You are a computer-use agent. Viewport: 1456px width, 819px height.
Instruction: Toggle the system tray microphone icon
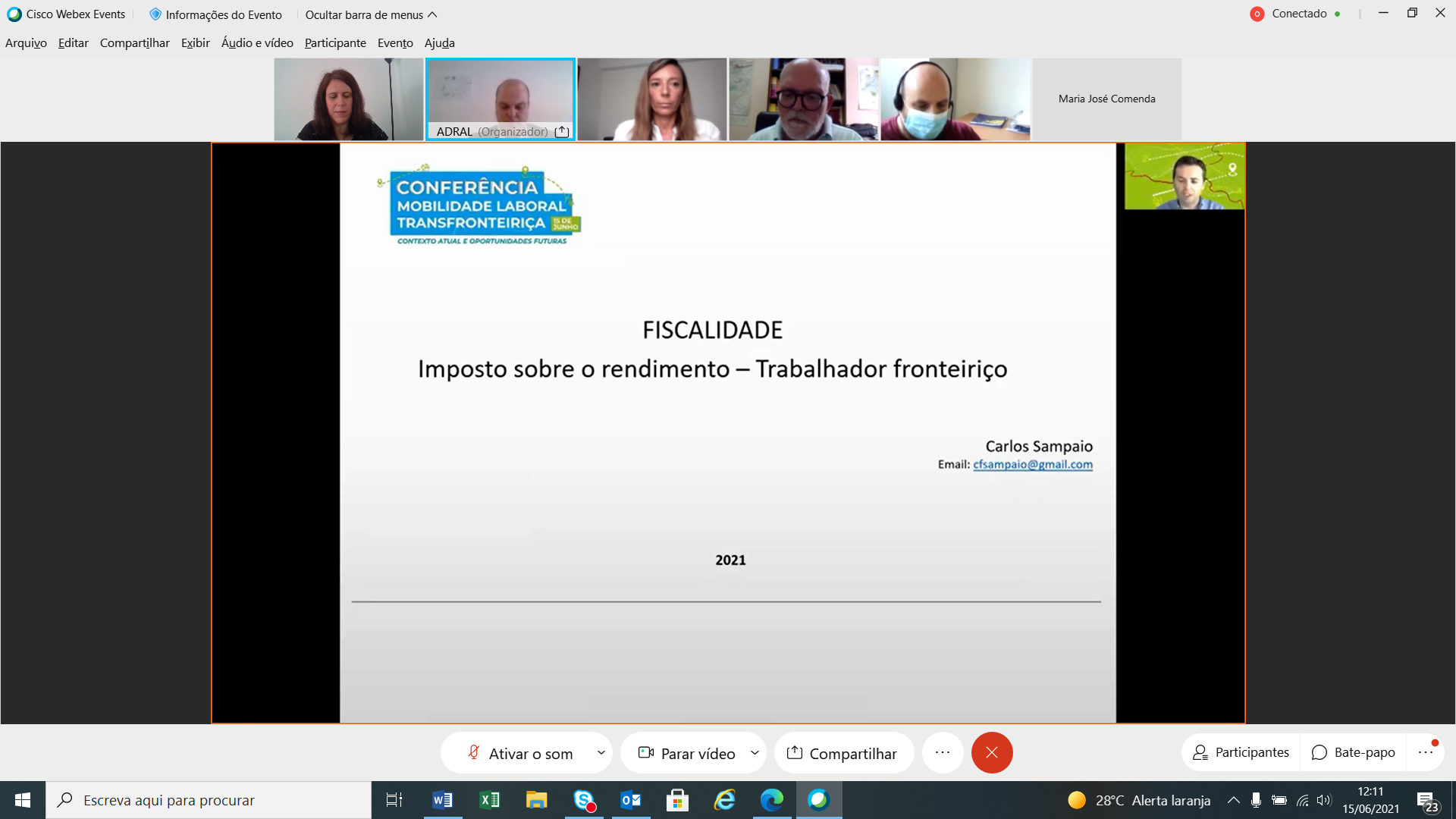click(x=1256, y=800)
